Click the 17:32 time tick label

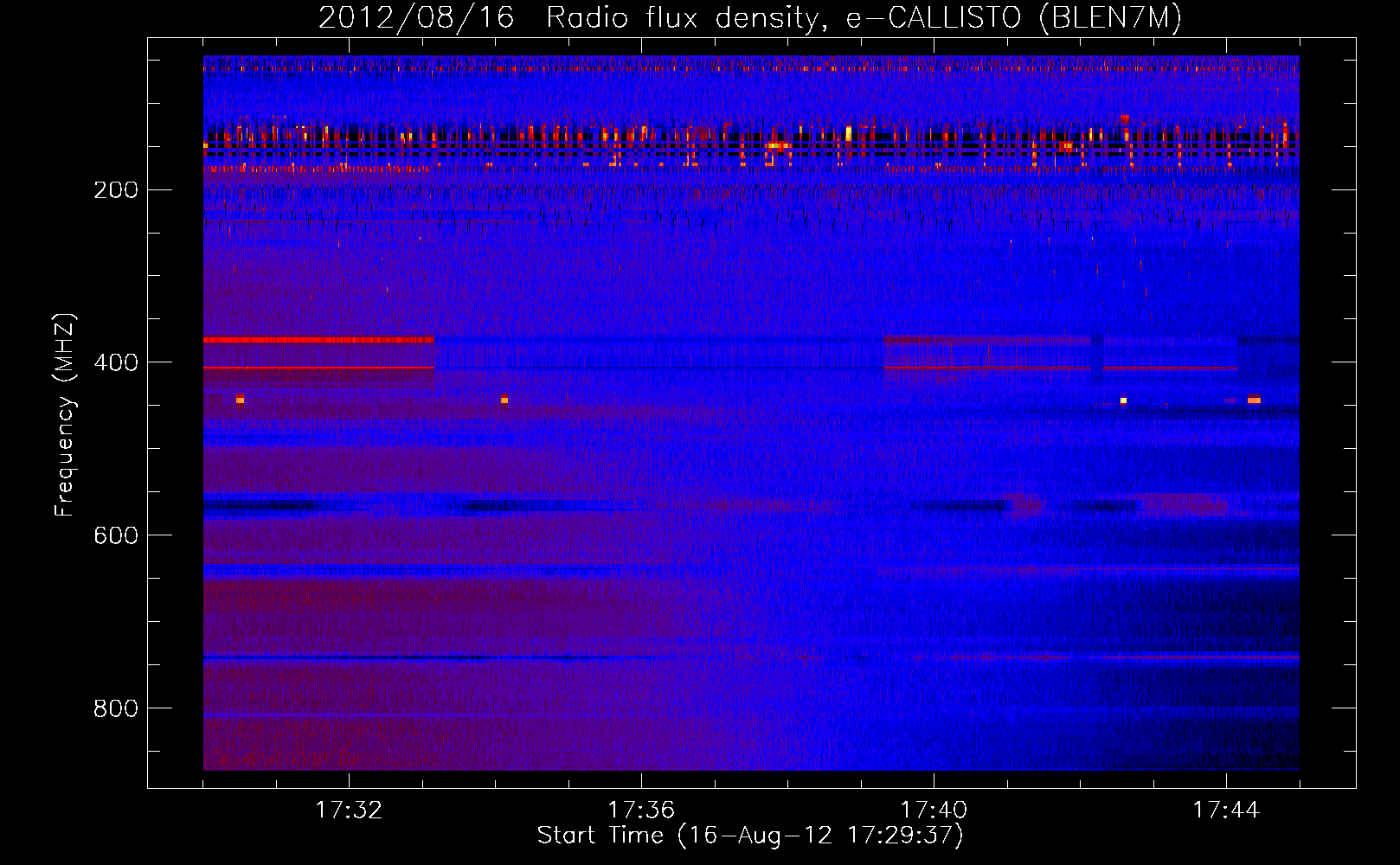point(349,810)
